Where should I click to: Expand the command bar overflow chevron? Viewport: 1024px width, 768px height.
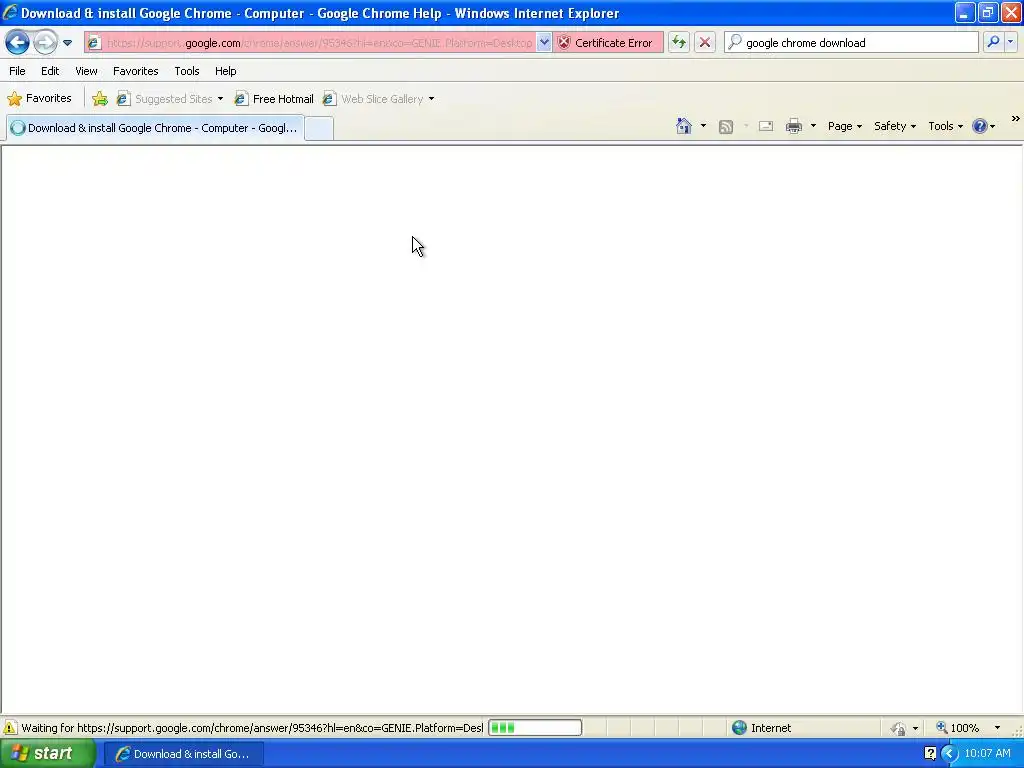click(1016, 119)
